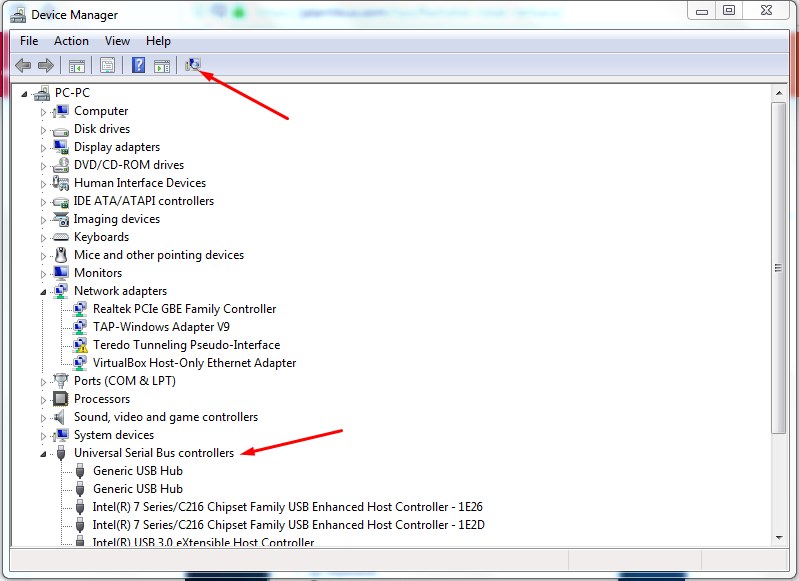Click the blue Help question-mark icon
The height and width of the screenshot is (581, 799).
point(138,65)
